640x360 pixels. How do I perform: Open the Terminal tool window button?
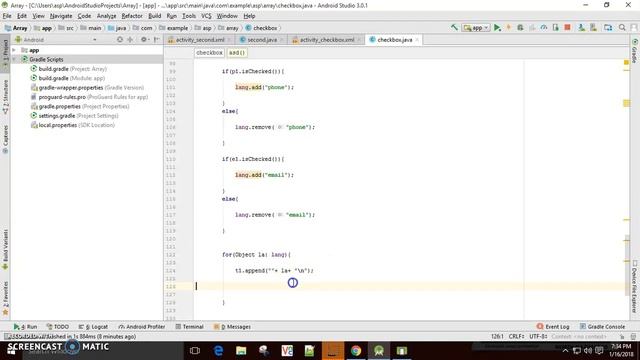click(189, 327)
